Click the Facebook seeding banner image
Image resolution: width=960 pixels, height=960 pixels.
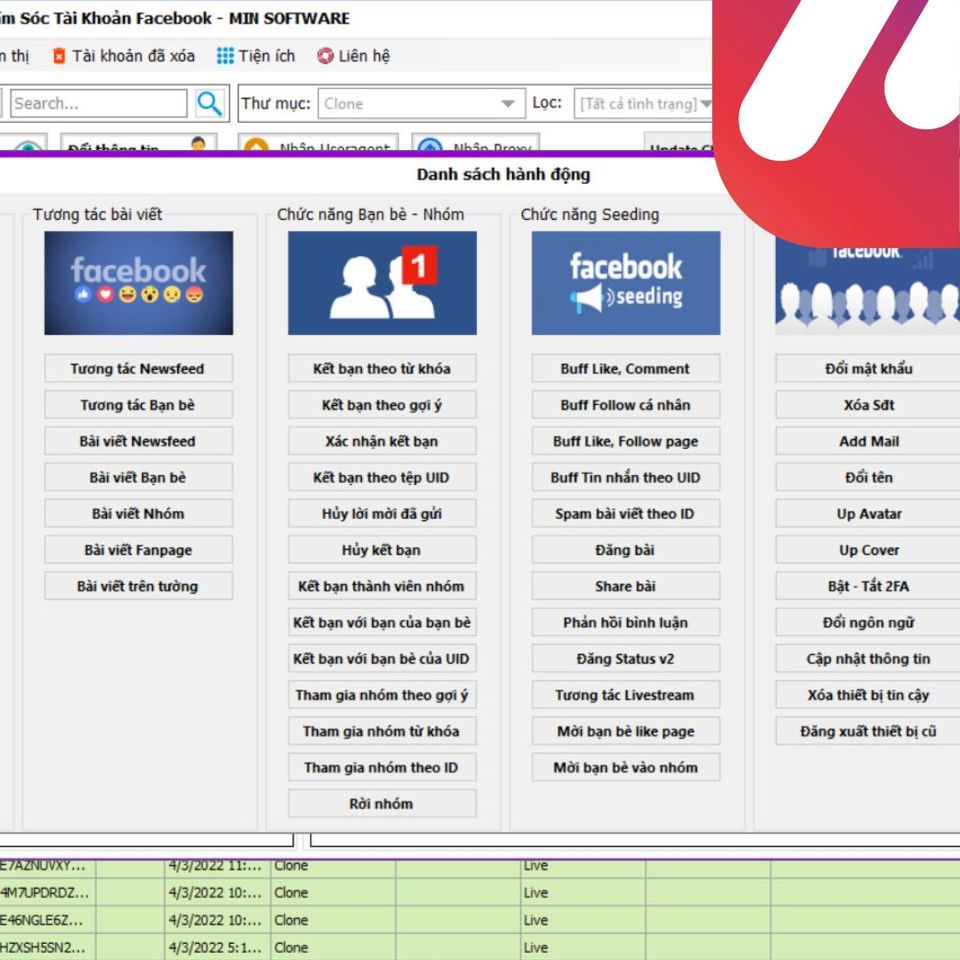click(626, 283)
